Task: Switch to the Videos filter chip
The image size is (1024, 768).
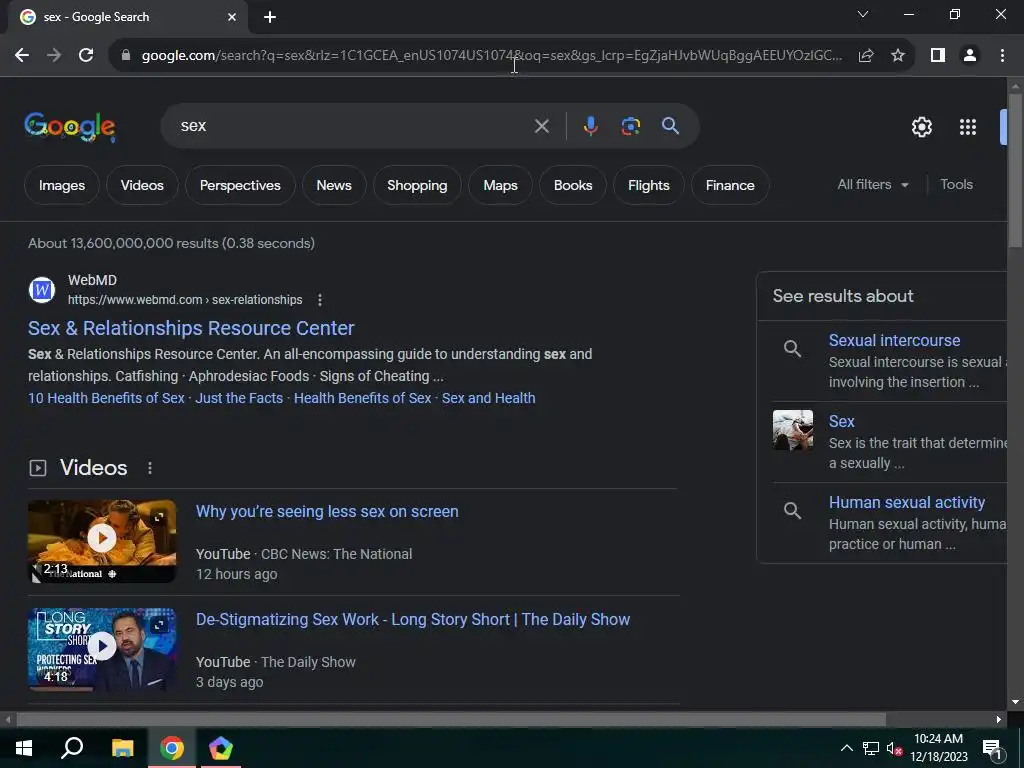Action: coord(142,185)
